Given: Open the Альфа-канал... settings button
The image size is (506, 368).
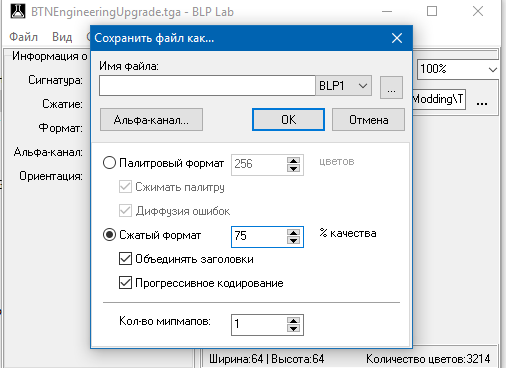Looking at the screenshot, I should (x=151, y=119).
